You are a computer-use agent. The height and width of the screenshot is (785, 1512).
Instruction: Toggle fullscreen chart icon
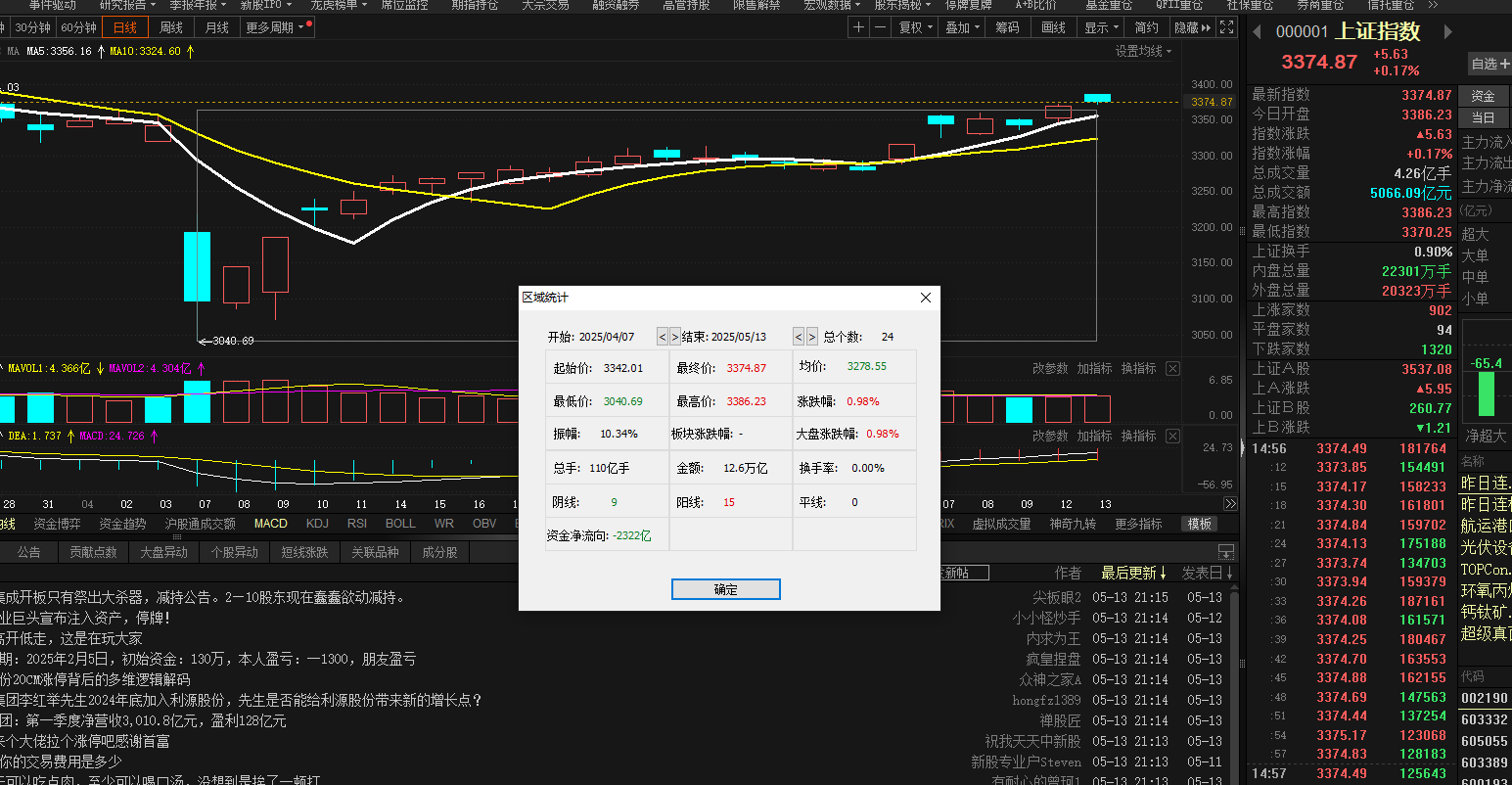click(x=1227, y=27)
